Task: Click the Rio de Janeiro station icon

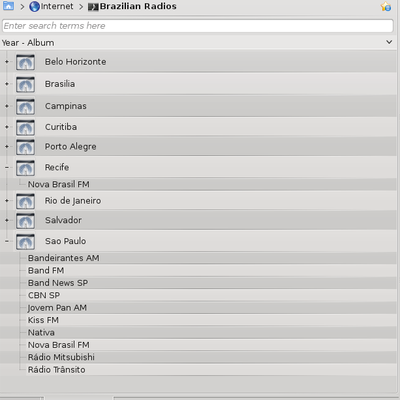Action: pos(25,201)
